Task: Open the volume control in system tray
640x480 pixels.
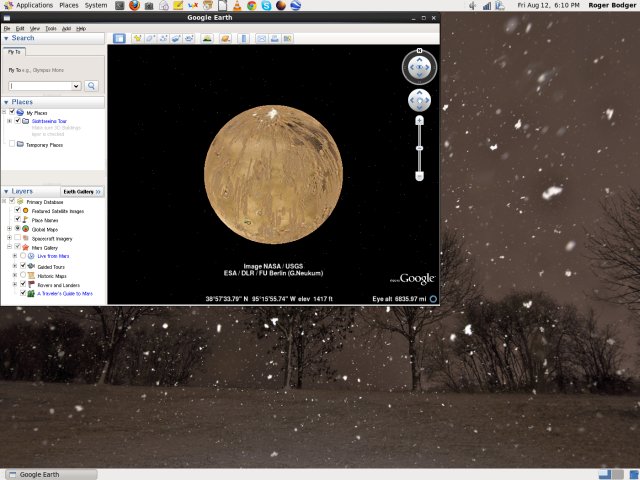Action: point(472,5)
